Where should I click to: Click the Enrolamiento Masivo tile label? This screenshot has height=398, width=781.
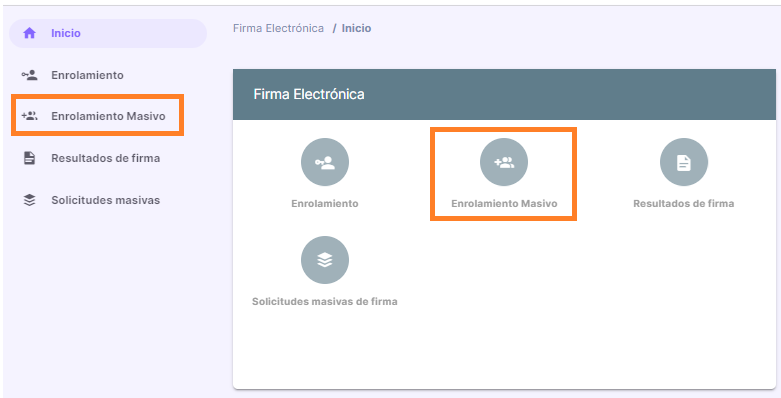[504, 204]
